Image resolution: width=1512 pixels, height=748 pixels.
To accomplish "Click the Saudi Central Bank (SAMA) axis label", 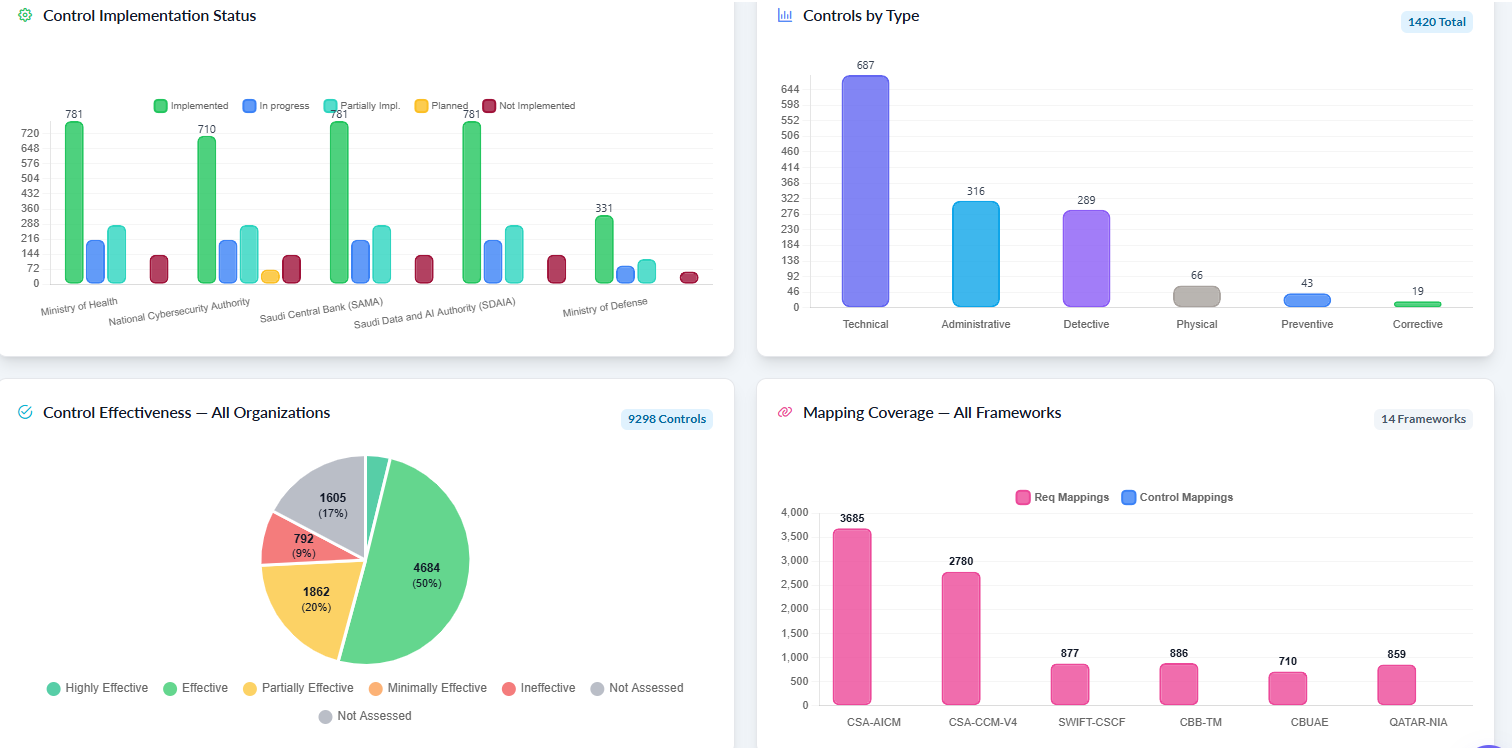I will click(x=321, y=310).
